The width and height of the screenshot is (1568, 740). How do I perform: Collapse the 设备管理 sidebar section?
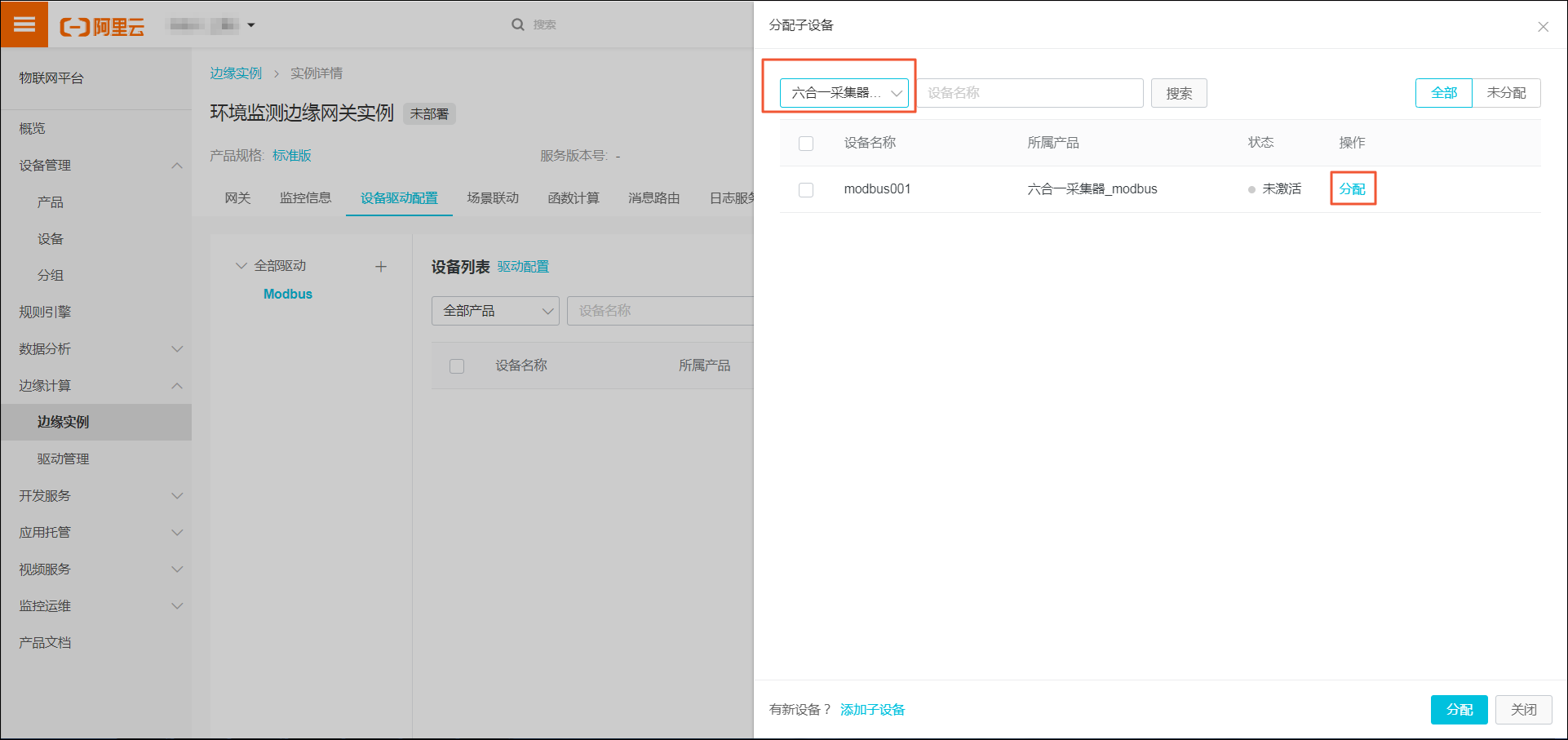pyautogui.click(x=177, y=166)
